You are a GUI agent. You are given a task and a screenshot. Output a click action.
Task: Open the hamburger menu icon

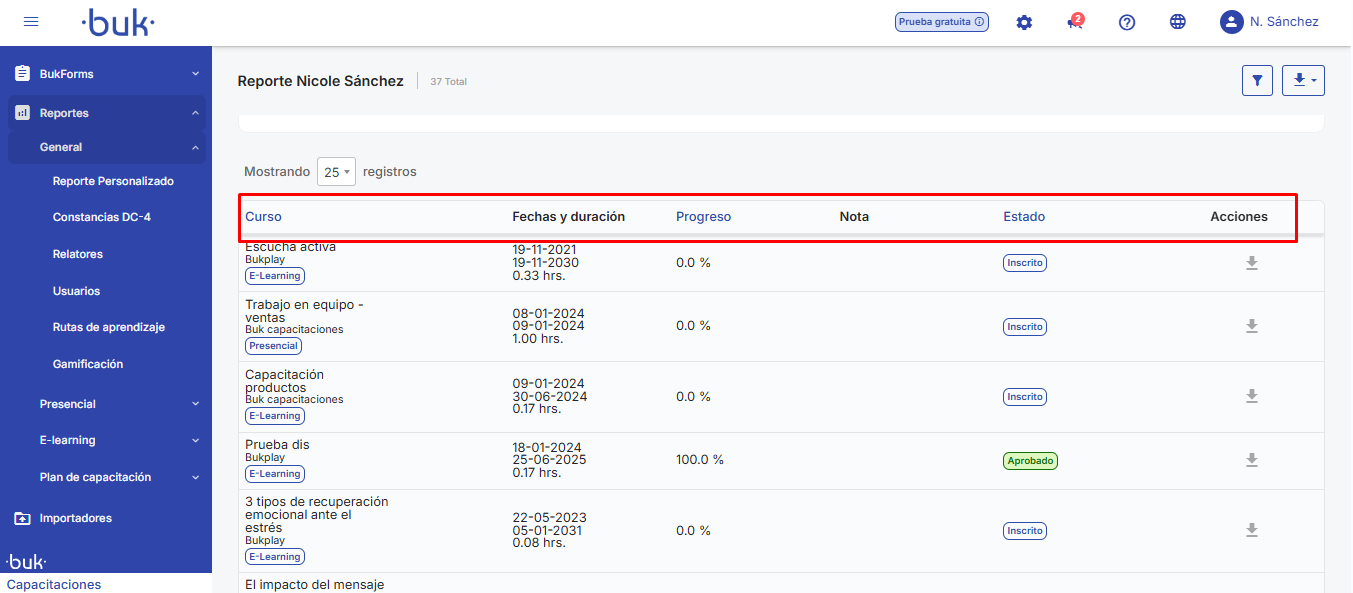[x=31, y=22]
